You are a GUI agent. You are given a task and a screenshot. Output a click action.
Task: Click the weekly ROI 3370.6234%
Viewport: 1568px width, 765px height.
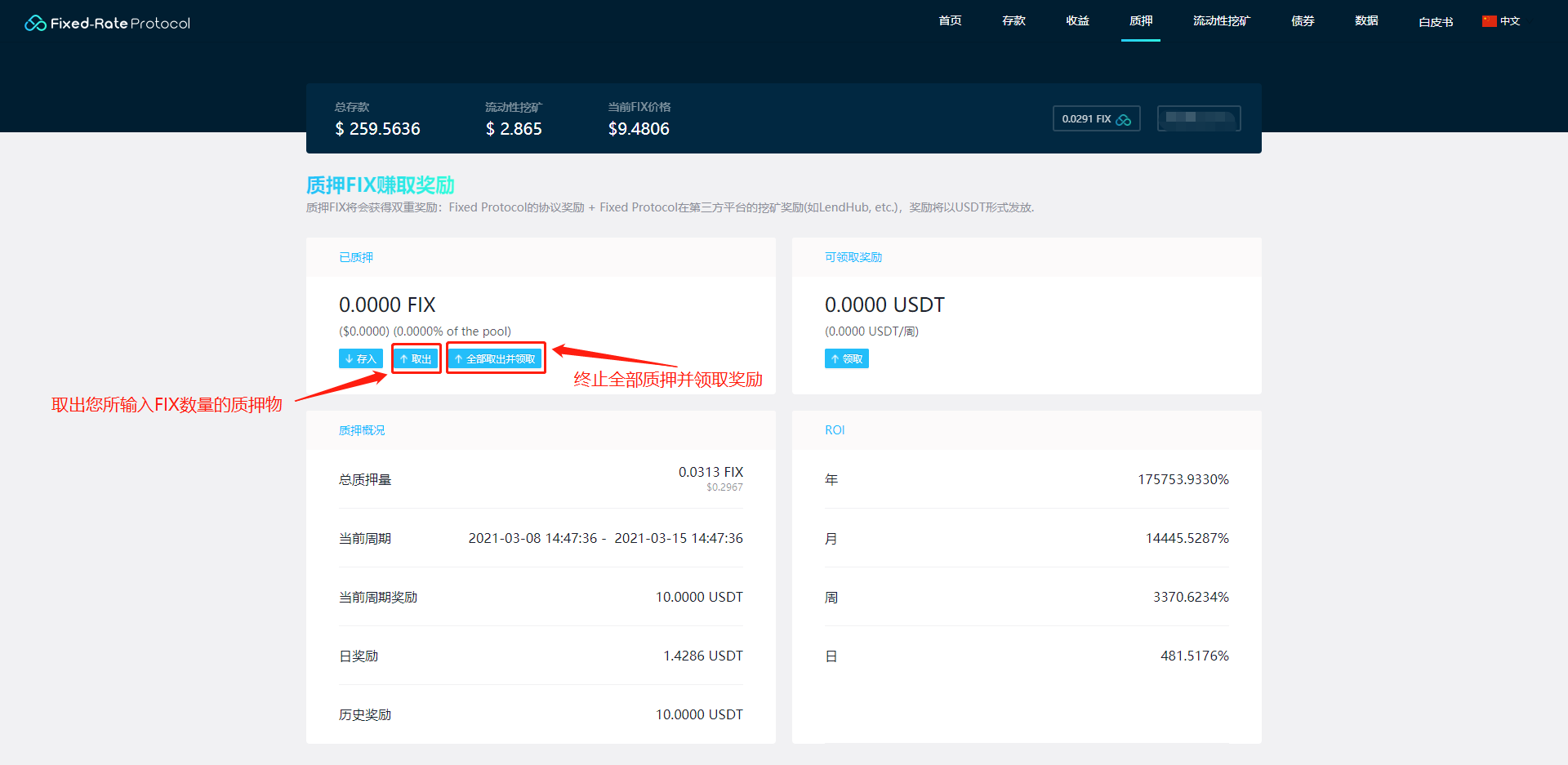(1191, 597)
